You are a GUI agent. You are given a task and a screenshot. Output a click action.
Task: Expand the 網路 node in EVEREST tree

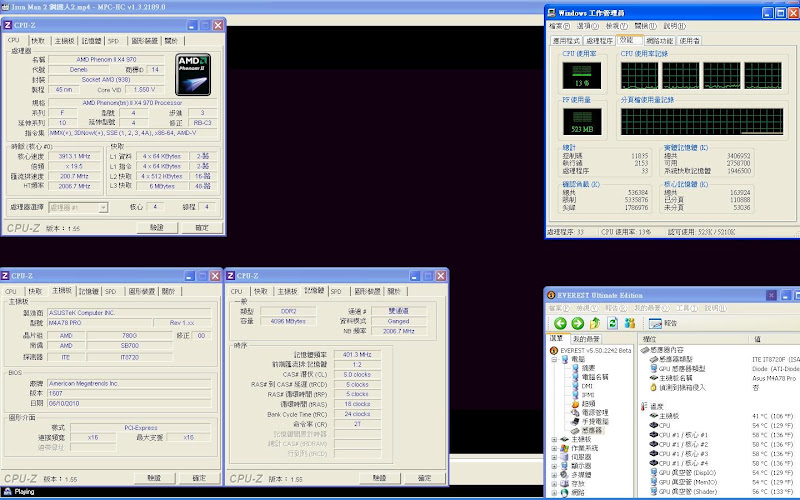[554, 493]
